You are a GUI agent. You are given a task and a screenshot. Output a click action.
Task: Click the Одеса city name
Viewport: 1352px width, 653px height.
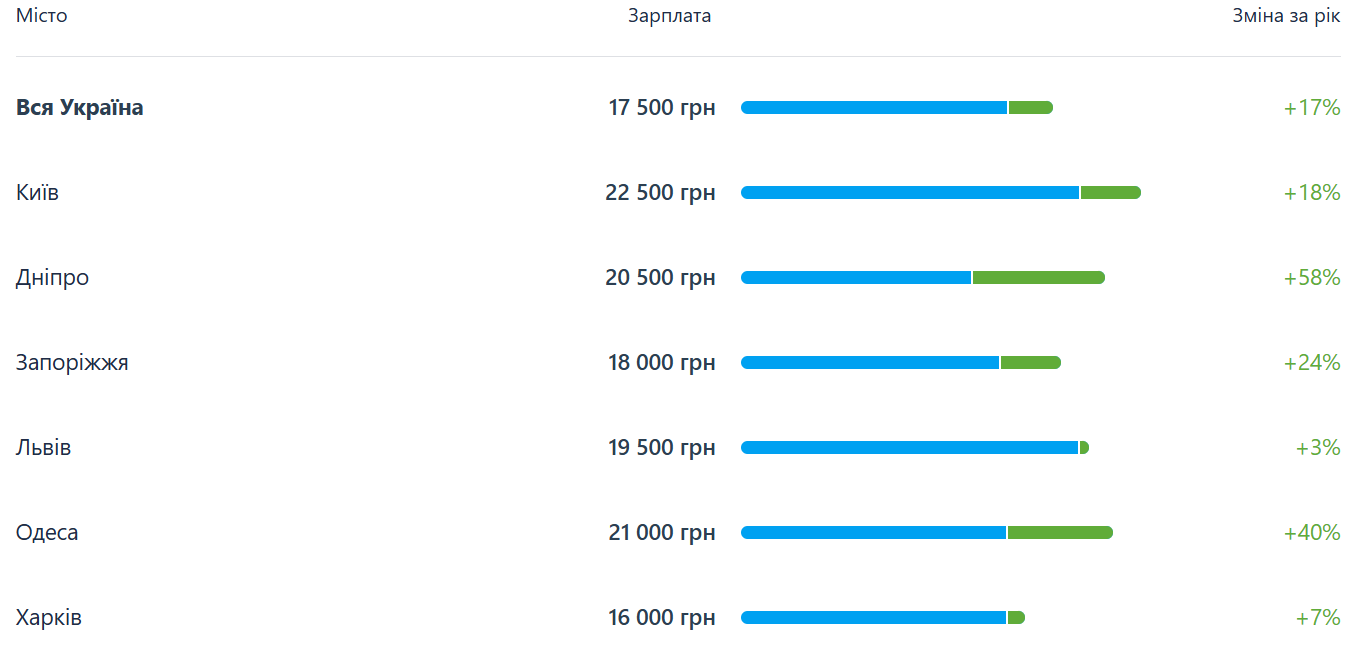pyautogui.click(x=47, y=532)
